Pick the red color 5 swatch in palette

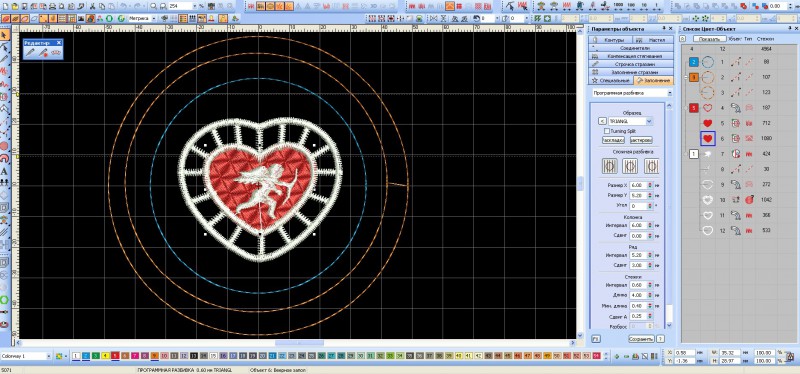tap(115, 356)
